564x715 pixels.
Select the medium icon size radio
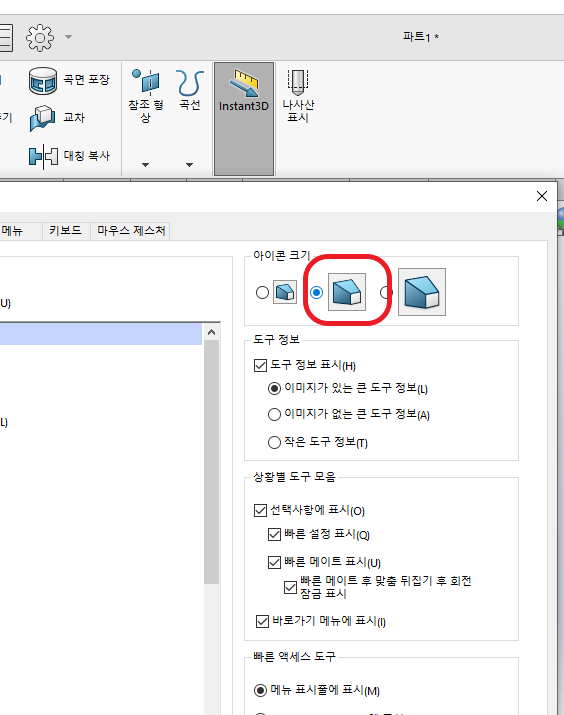[x=316, y=292]
